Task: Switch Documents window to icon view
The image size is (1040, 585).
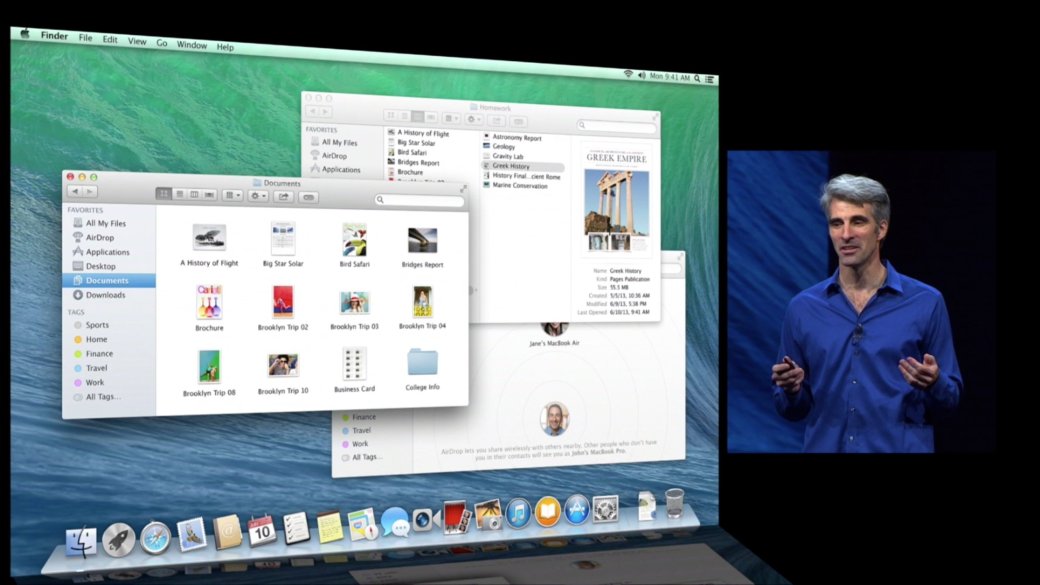Action: coord(164,194)
